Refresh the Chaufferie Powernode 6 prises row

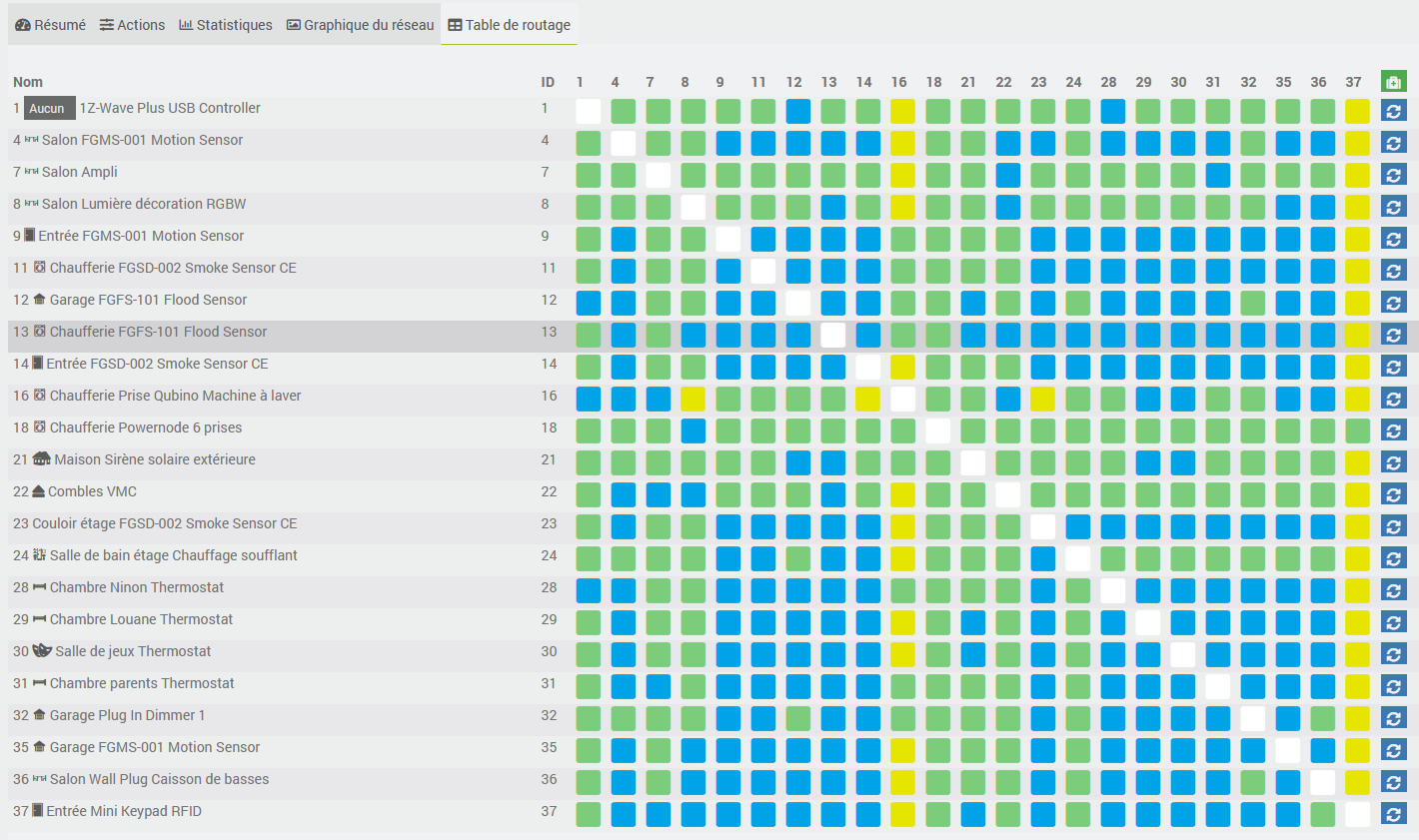[1394, 430]
